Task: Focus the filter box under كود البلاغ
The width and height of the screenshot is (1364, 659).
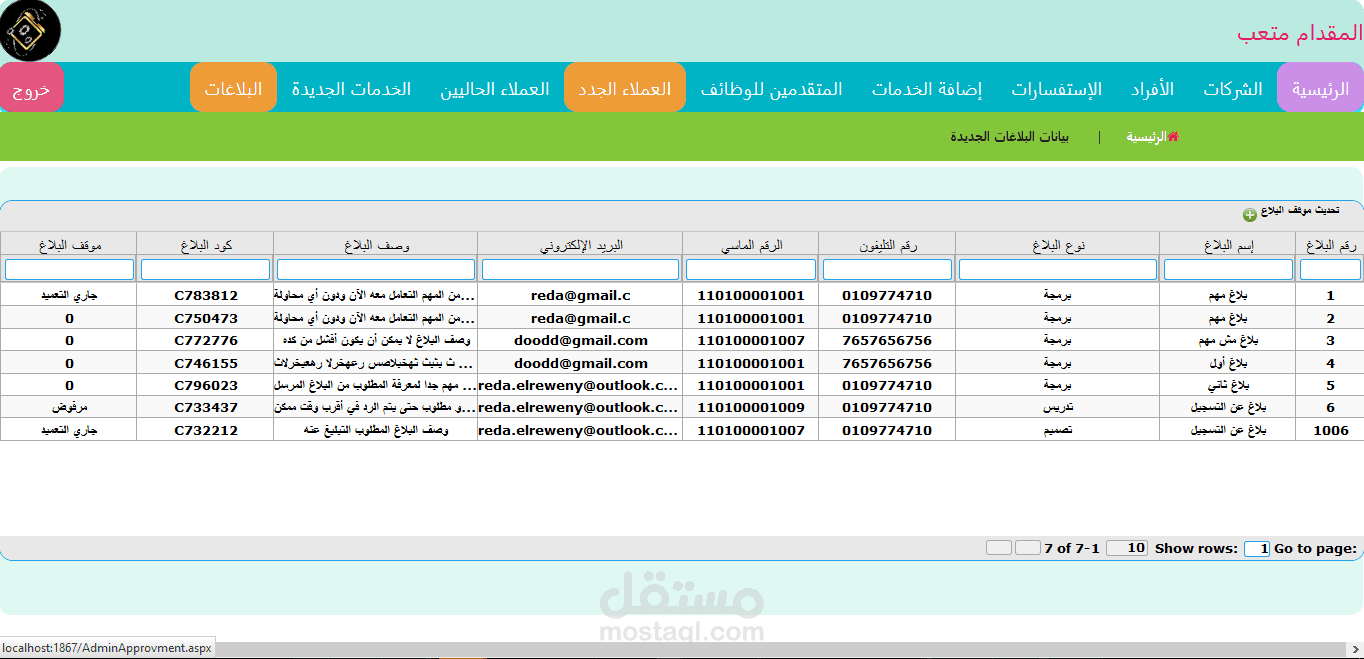Action: [205, 270]
